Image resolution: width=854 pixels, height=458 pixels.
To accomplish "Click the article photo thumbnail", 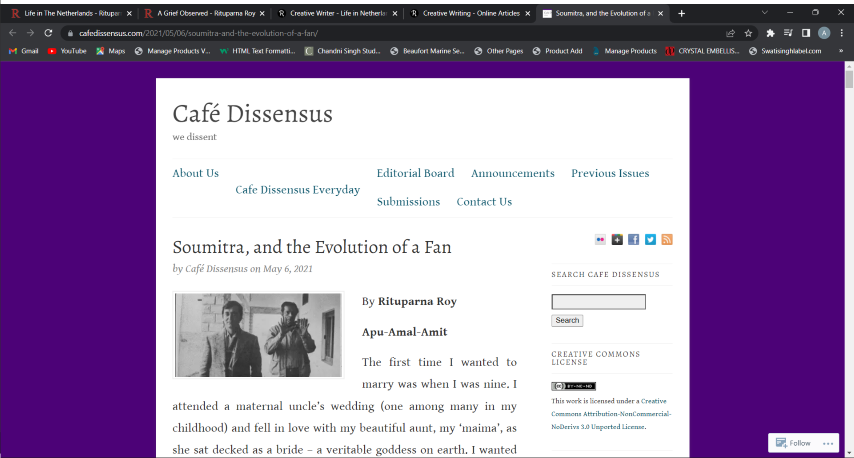I will (258, 335).
